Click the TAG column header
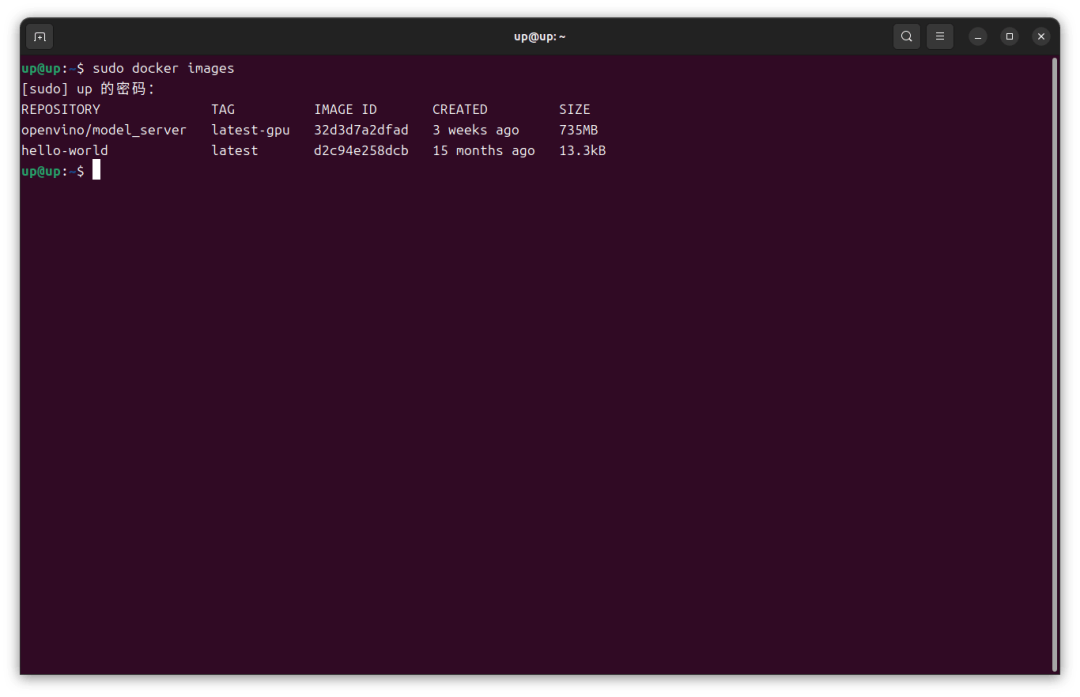 222,110
